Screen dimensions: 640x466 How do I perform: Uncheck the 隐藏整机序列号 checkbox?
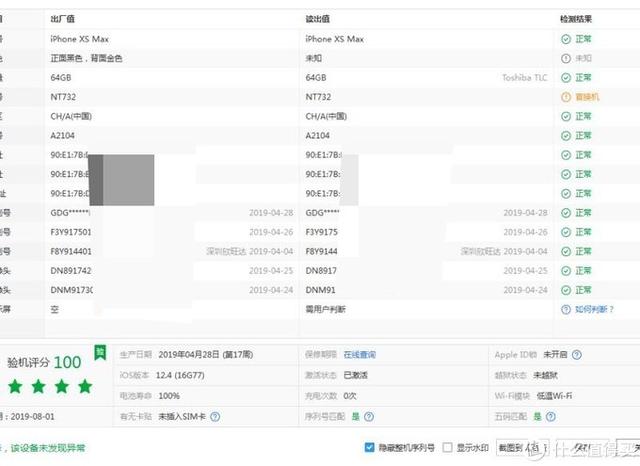point(369,448)
